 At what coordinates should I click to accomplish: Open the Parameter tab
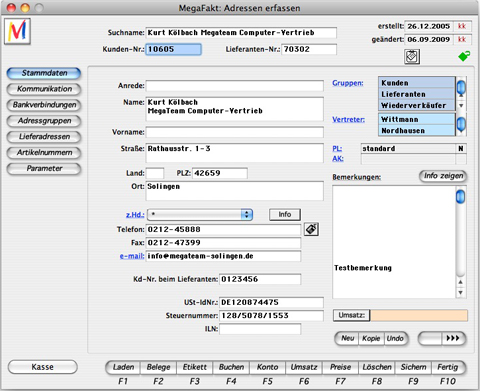(44, 169)
